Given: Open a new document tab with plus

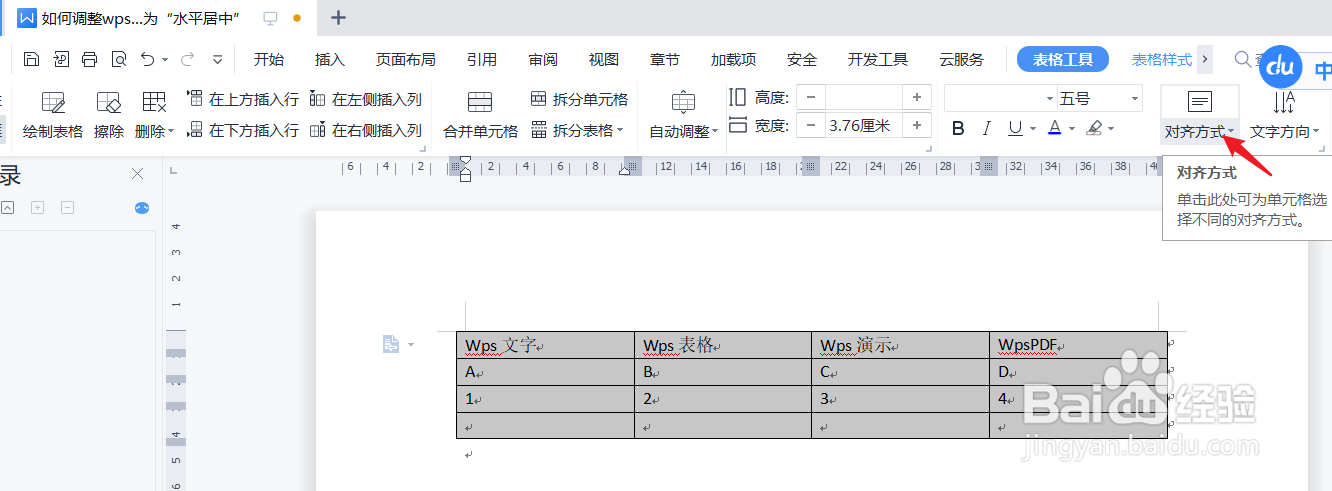Looking at the screenshot, I should [x=339, y=18].
